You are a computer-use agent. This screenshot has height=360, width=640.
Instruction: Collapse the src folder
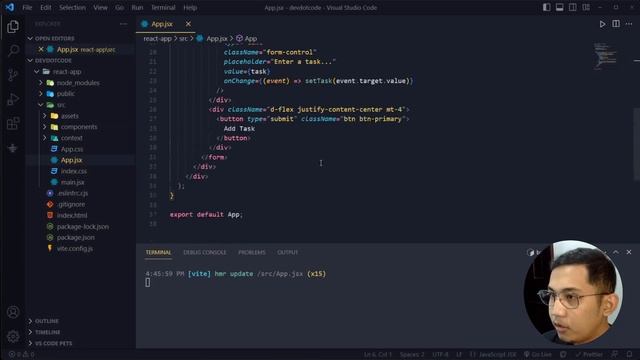[x=41, y=105]
